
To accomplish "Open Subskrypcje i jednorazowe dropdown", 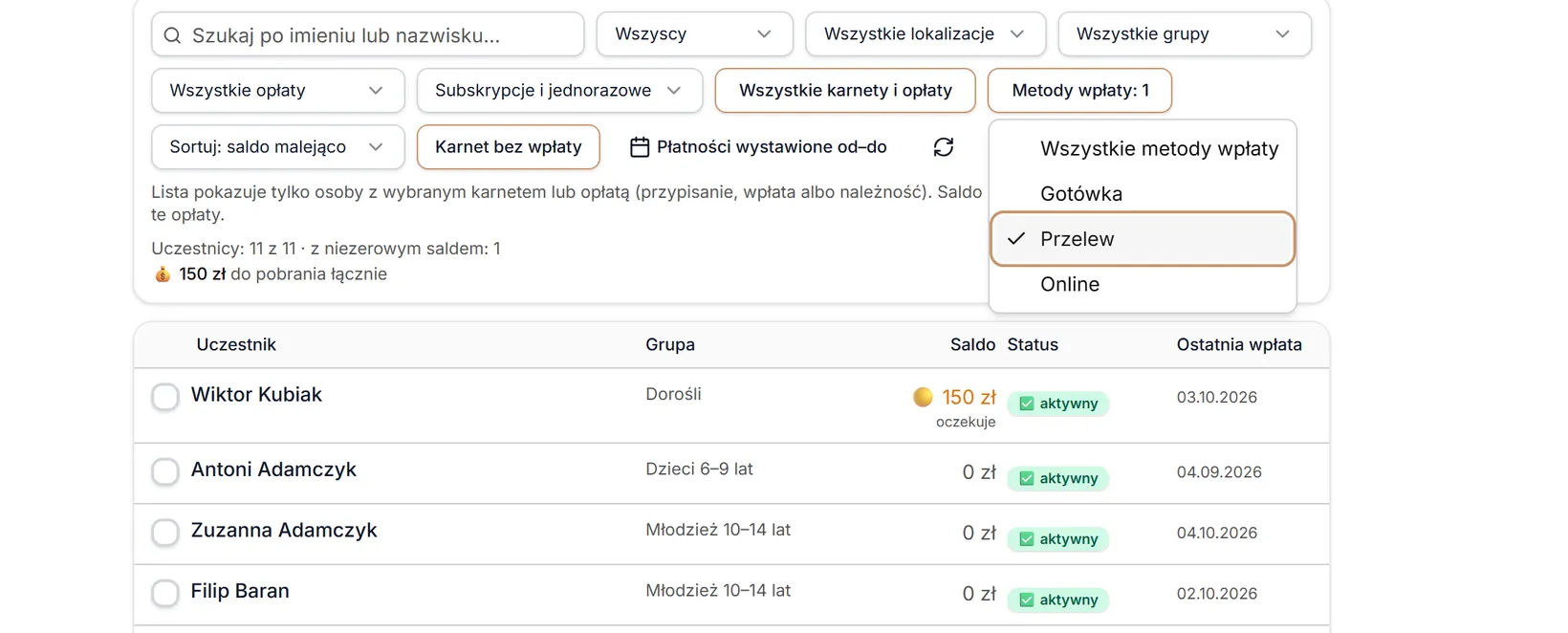I will pyautogui.click(x=560, y=91).
